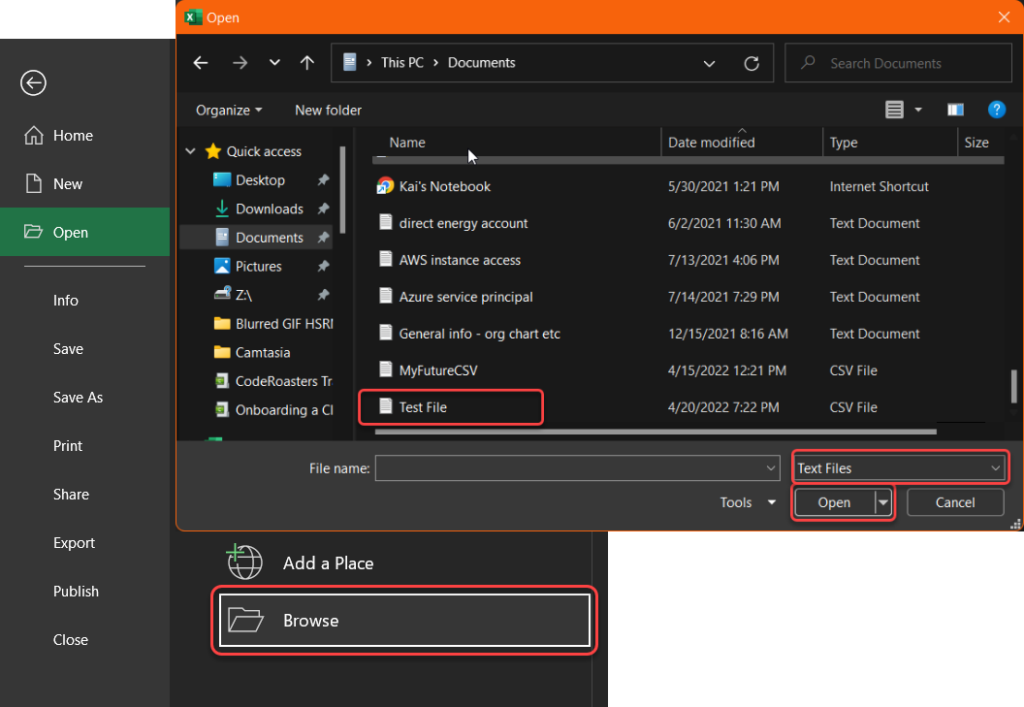Image resolution: width=1024 pixels, height=707 pixels.
Task: Click the Browse folder button
Action: [404, 621]
